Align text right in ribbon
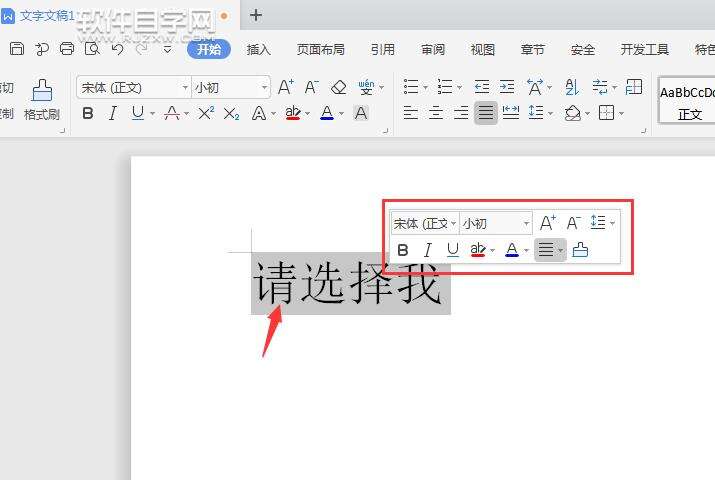Screen dimensions: 715x480 coord(461,113)
